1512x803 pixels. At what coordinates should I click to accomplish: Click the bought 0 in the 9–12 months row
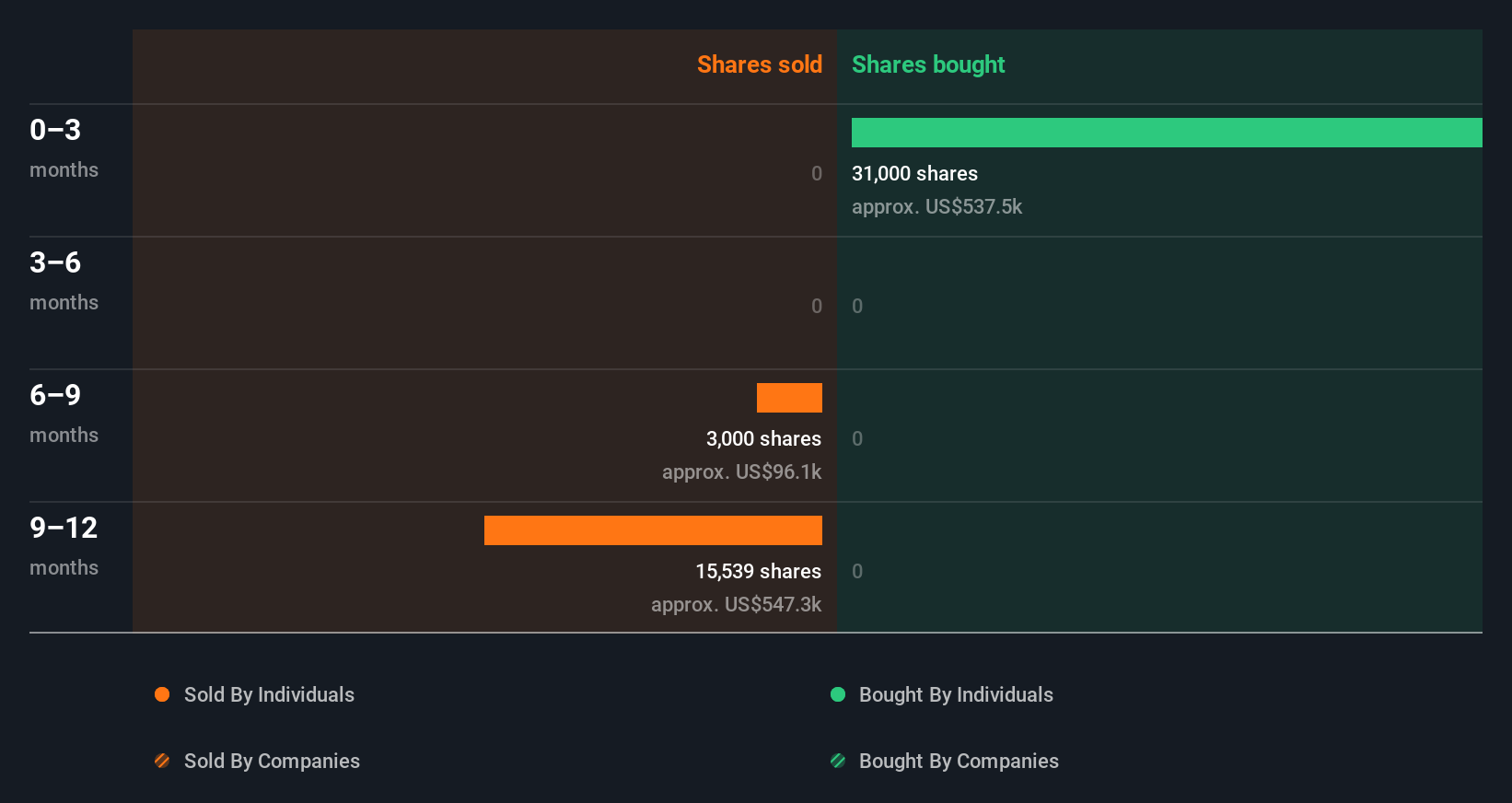pyautogui.click(x=857, y=571)
